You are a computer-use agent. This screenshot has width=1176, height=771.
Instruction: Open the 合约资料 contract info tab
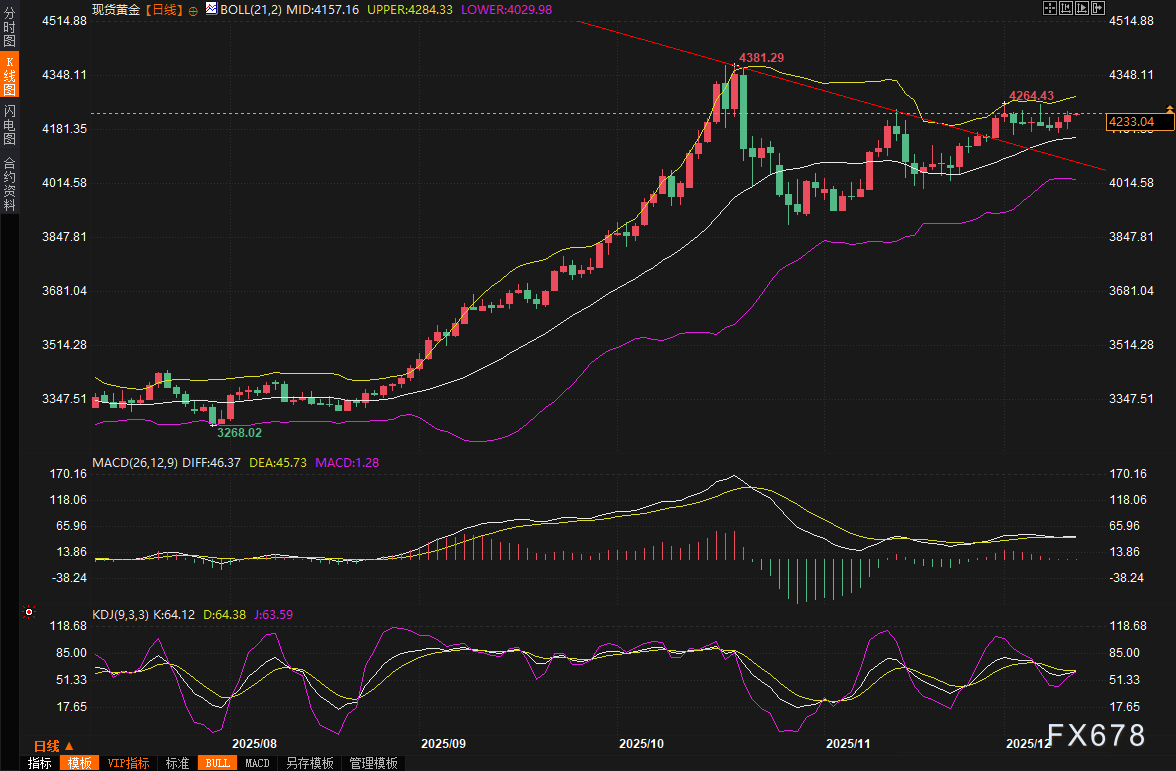click(10, 183)
